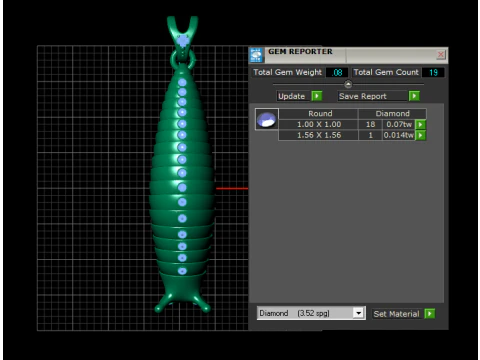The image size is (480, 360).
Task: Close the Gem Reporter panel
Action: (441, 54)
